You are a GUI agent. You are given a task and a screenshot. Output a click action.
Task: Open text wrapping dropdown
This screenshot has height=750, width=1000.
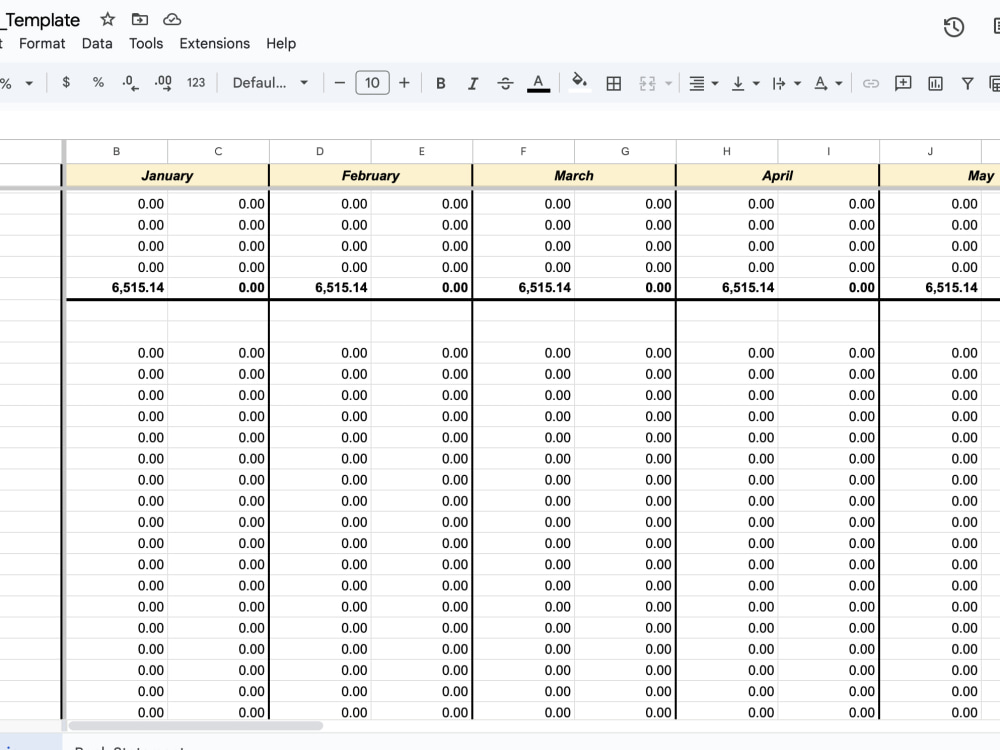[x=786, y=83]
